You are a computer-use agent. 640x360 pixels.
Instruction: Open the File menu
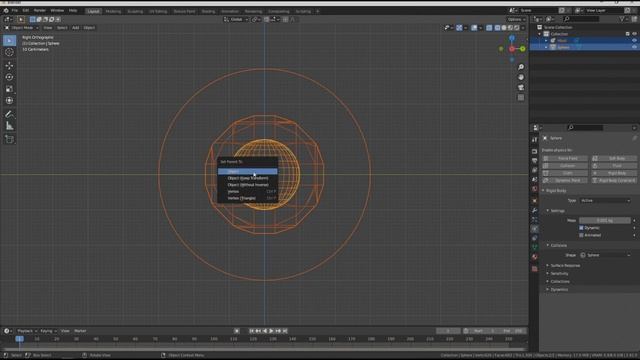coord(15,11)
